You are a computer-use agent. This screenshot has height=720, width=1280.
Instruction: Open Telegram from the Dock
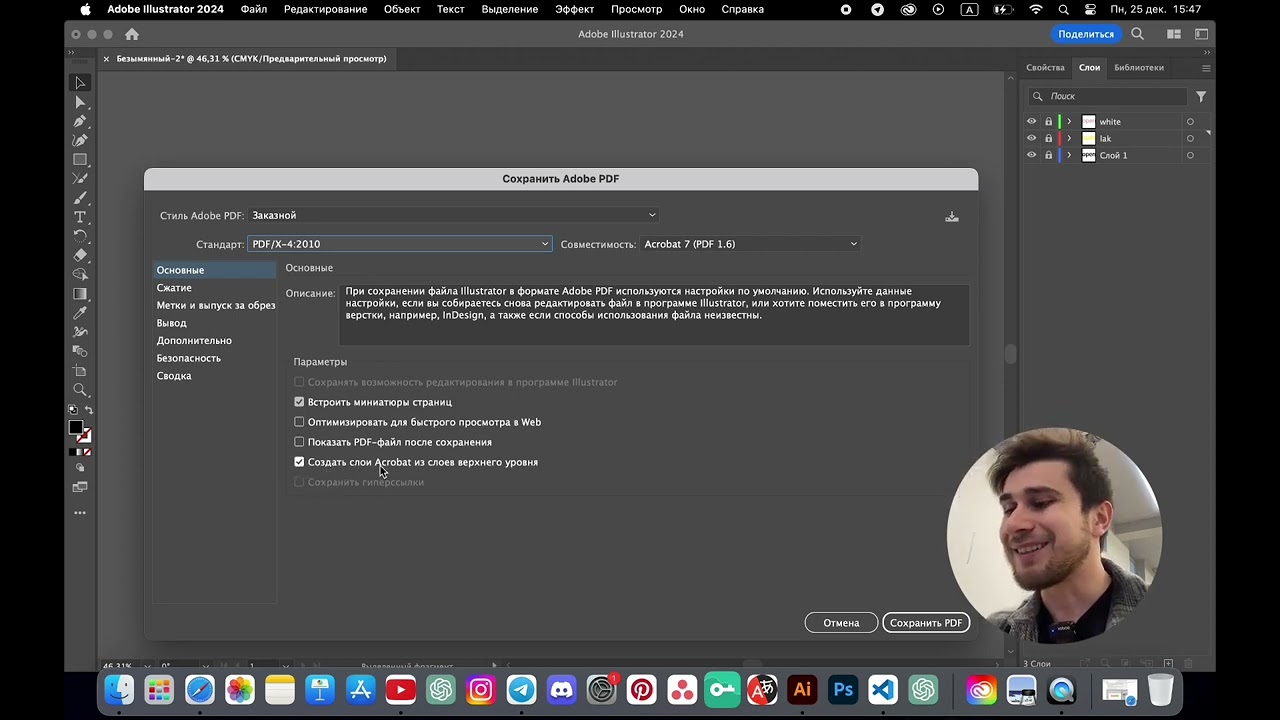(521, 690)
